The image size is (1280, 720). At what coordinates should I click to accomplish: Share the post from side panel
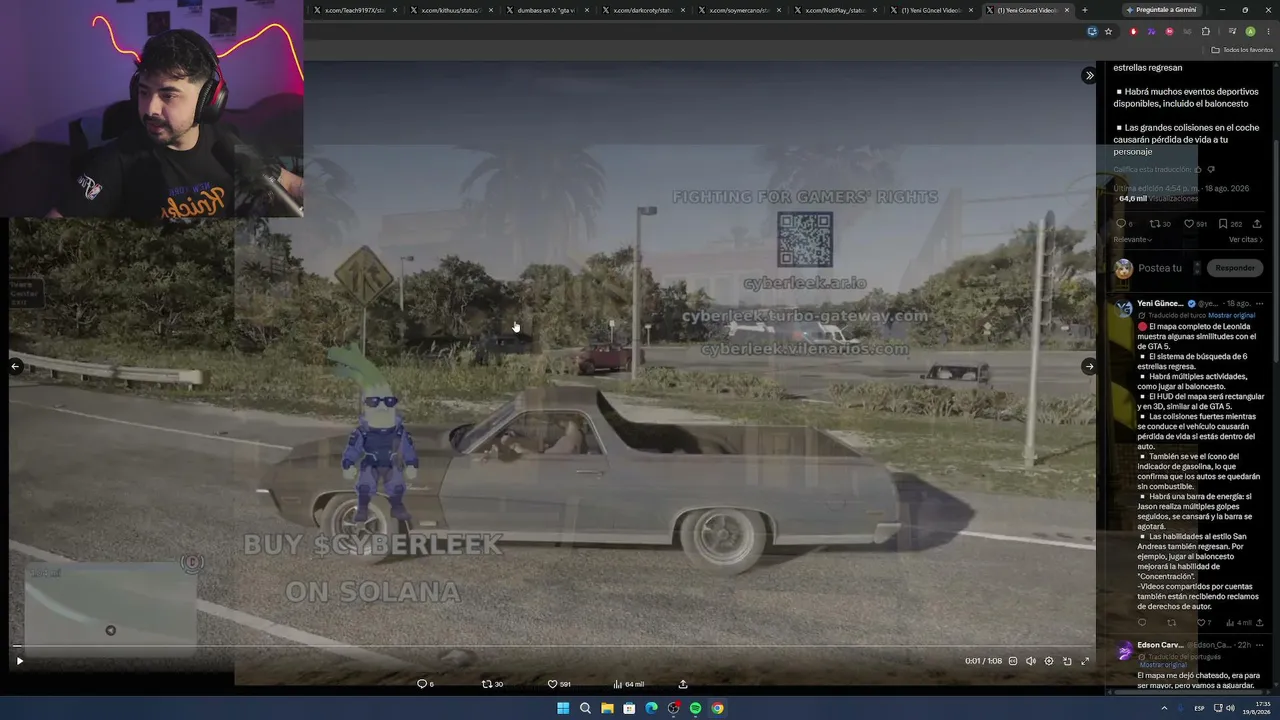tap(1257, 224)
